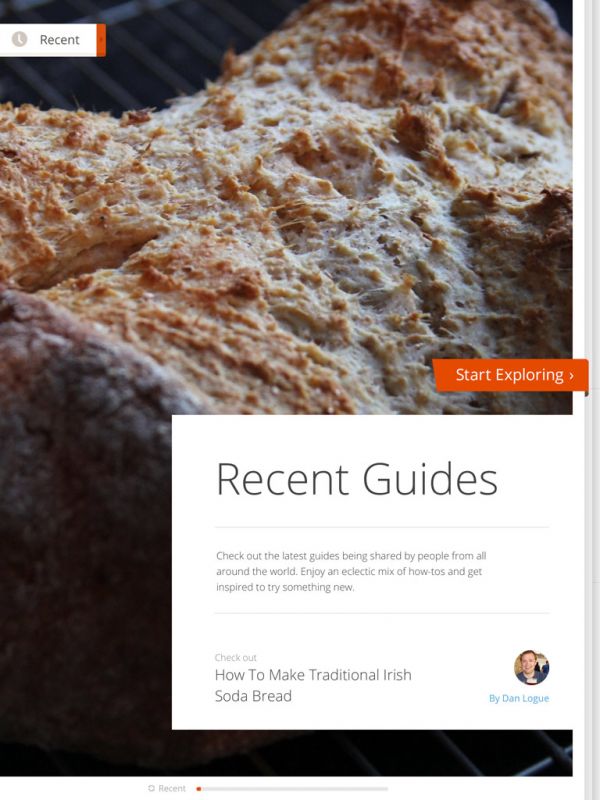Click the gray progress track at the bottom
The width and height of the screenshot is (600, 800).
click(295, 789)
